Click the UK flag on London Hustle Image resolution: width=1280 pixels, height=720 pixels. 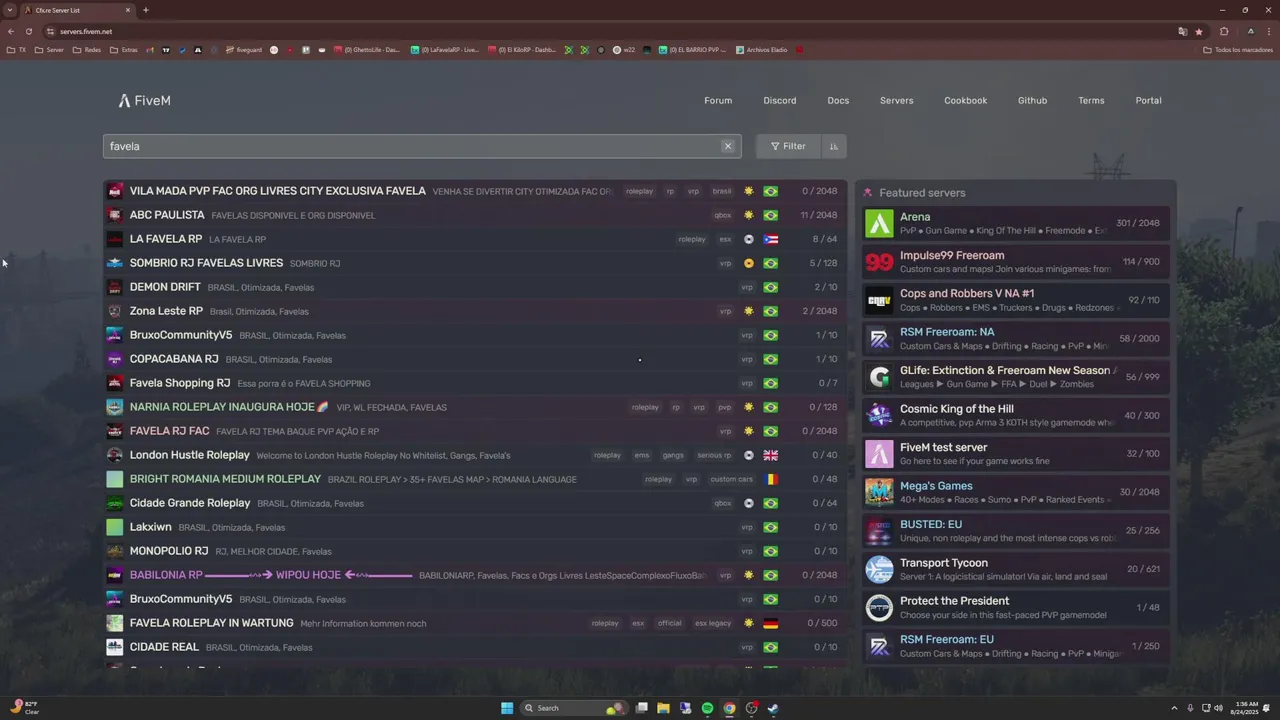(x=770, y=455)
